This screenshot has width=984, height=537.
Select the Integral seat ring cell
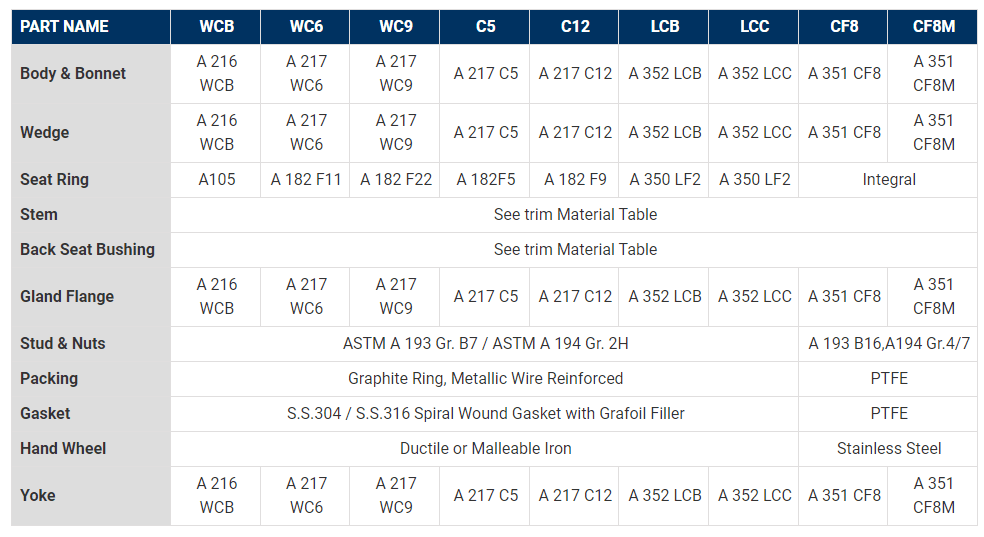pyautogui.click(x=888, y=180)
